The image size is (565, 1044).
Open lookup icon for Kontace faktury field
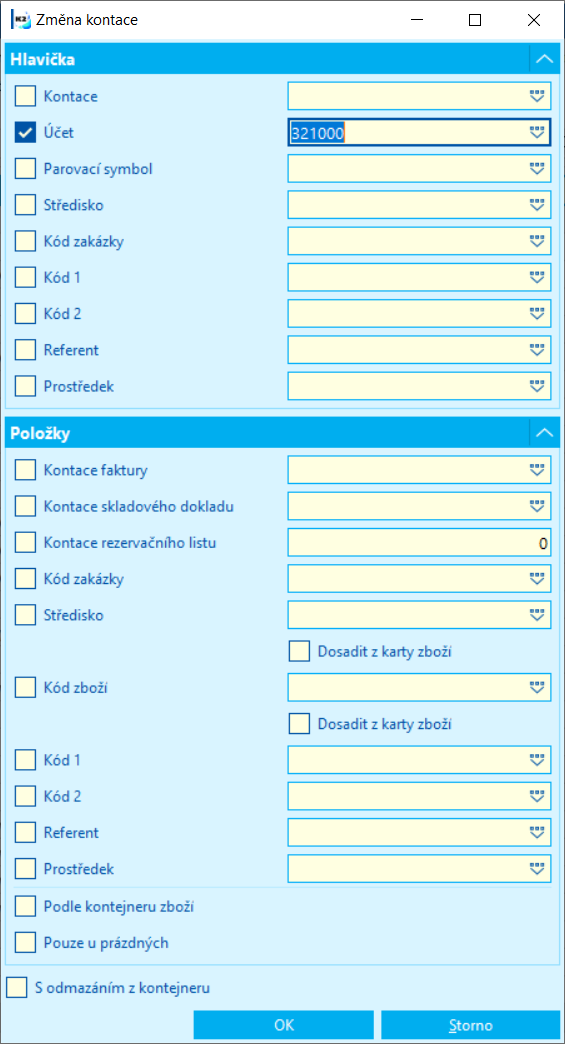coord(537,470)
